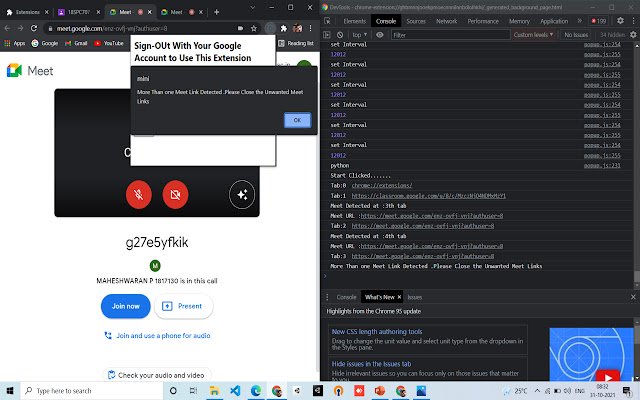Switch to DevTools Network tab
The width and height of the screenshot is (640, 400).
[x=447, y=21]
